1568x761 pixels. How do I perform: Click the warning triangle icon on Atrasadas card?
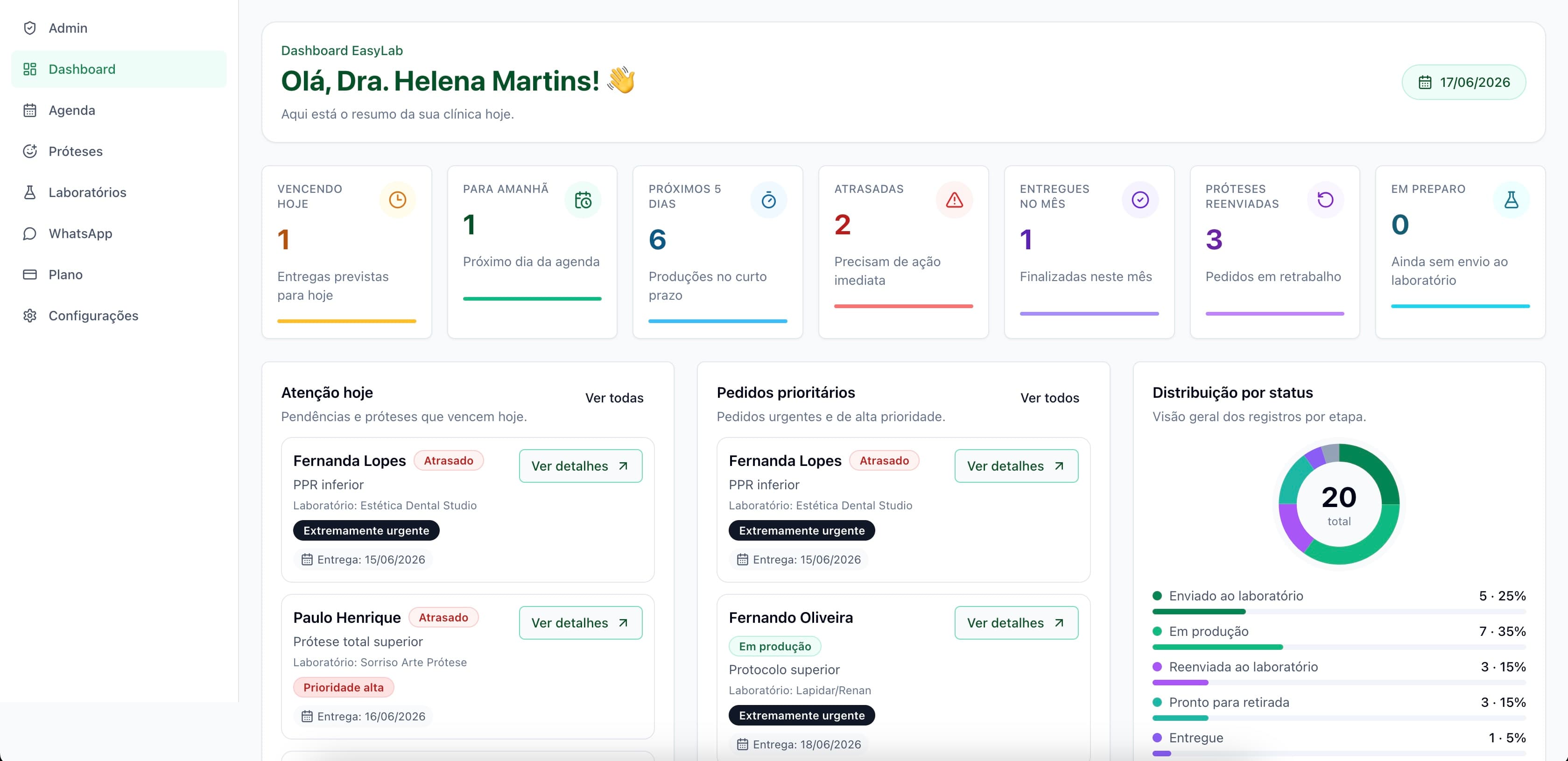tap(955, 200)
